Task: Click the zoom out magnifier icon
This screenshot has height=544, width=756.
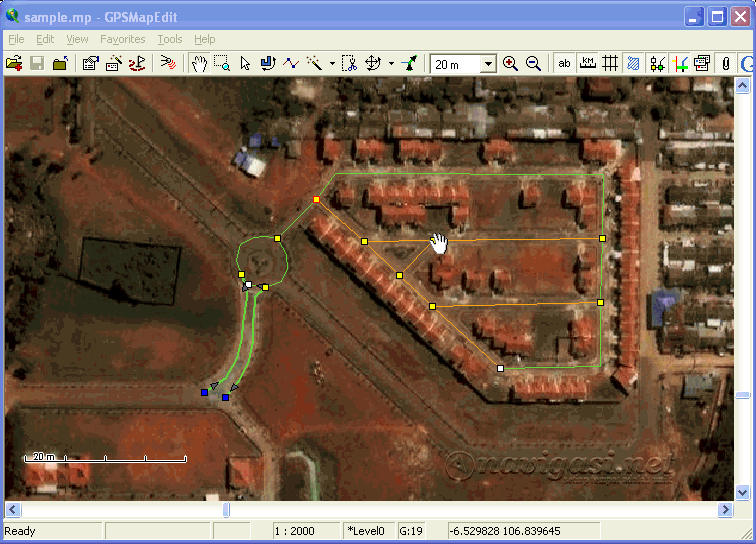Action: [533, 63]
